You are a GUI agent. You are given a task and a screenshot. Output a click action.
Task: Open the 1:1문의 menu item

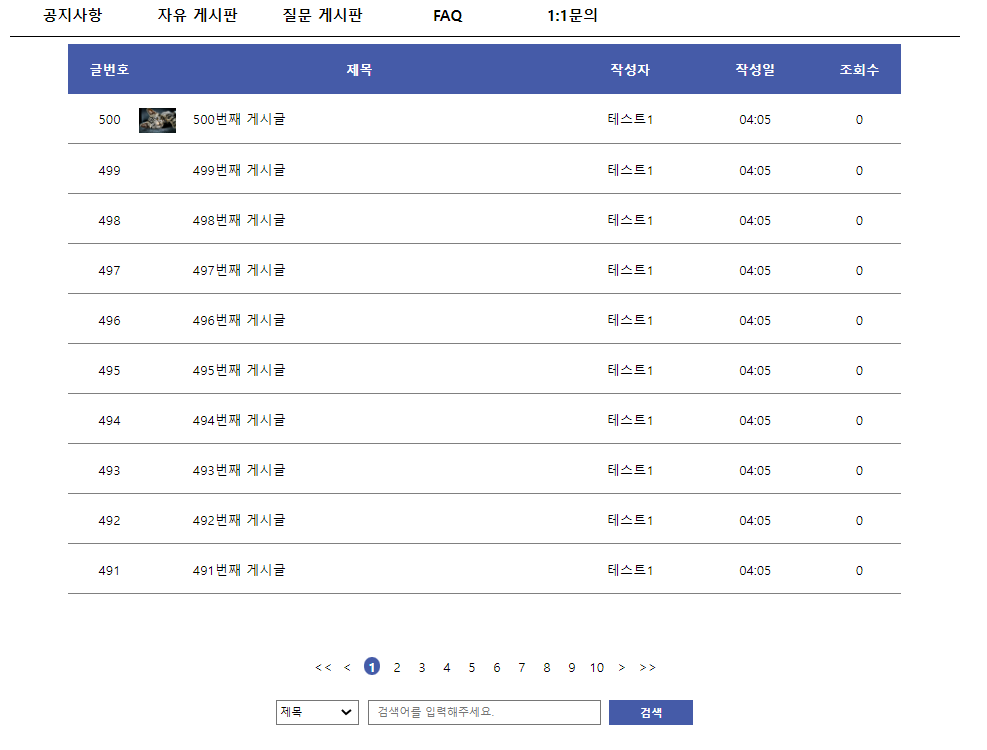tap(572, 15)
